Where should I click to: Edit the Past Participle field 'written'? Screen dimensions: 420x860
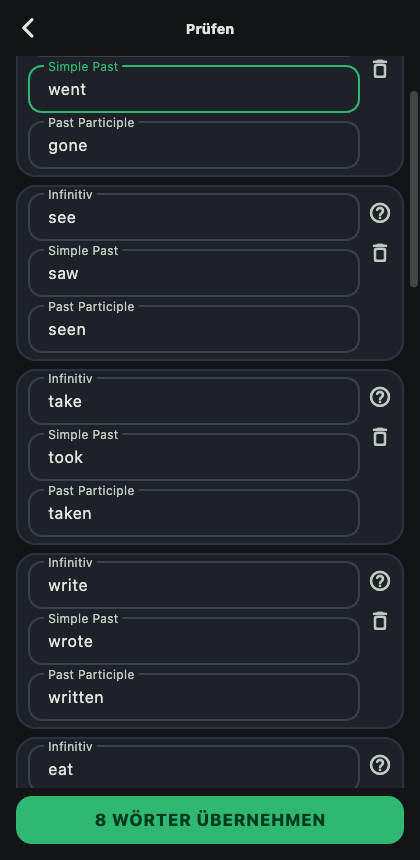coord(194,697)
